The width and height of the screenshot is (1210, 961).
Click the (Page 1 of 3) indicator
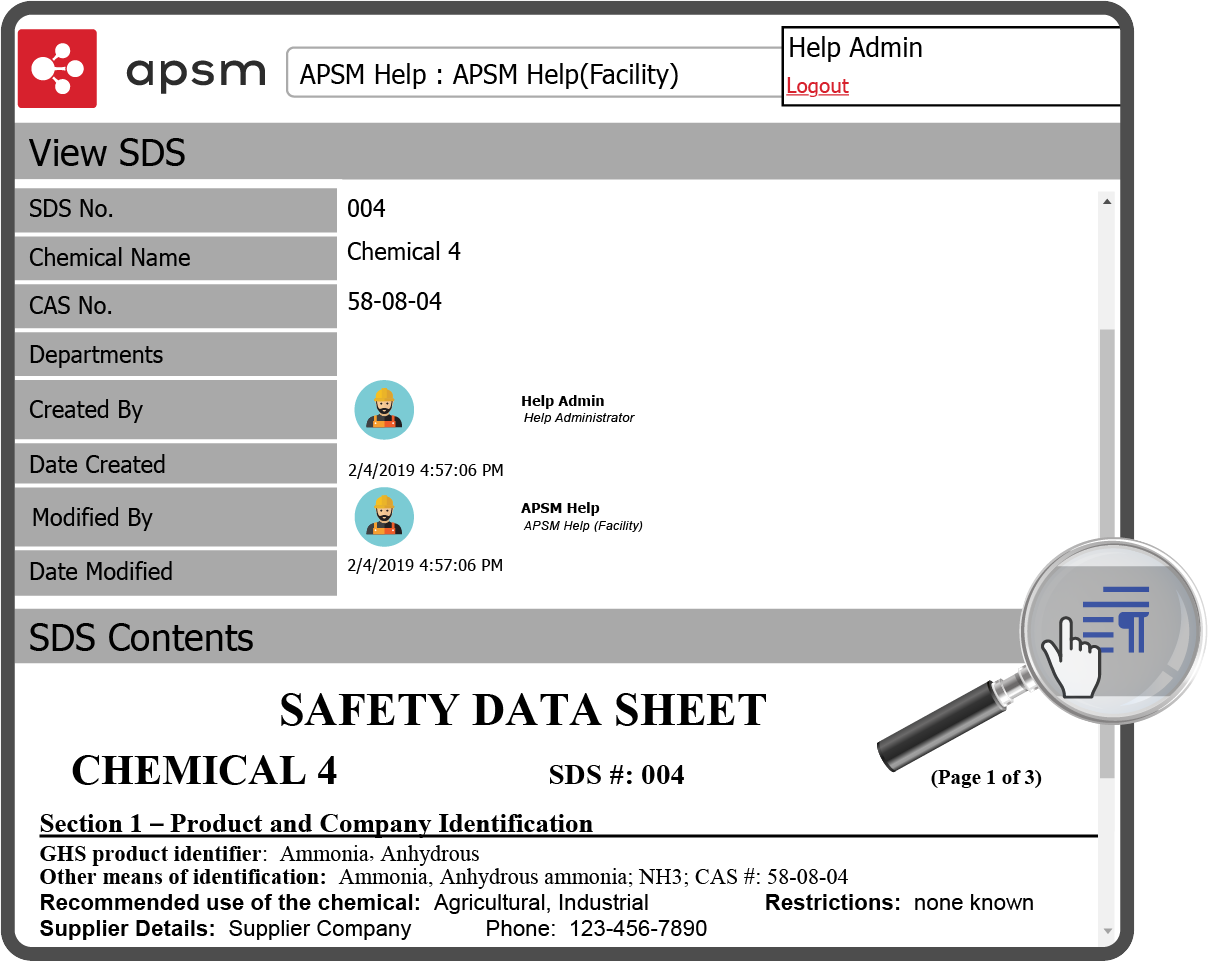click(986, 777)
